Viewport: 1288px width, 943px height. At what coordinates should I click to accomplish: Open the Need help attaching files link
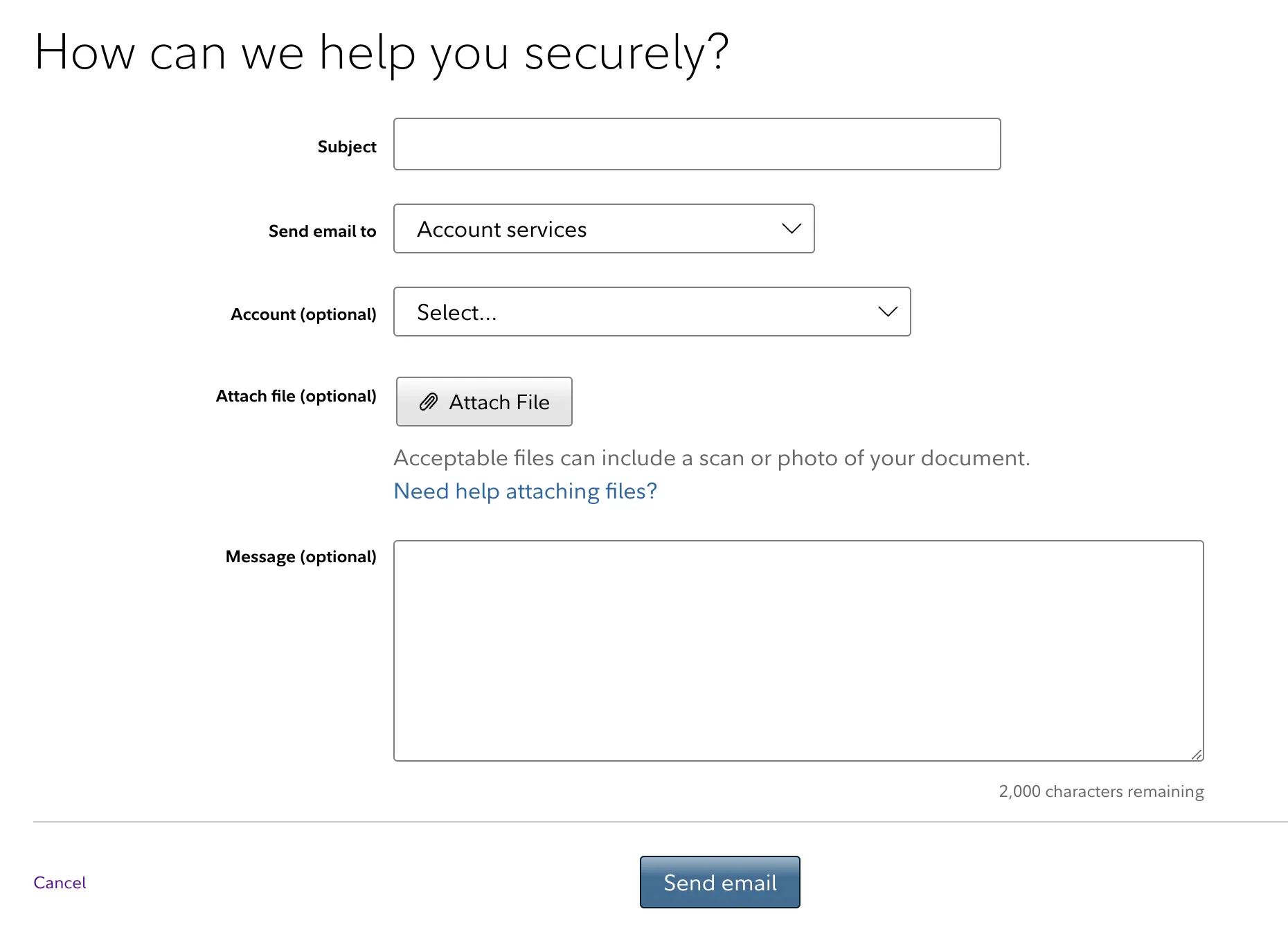point(524,491)
